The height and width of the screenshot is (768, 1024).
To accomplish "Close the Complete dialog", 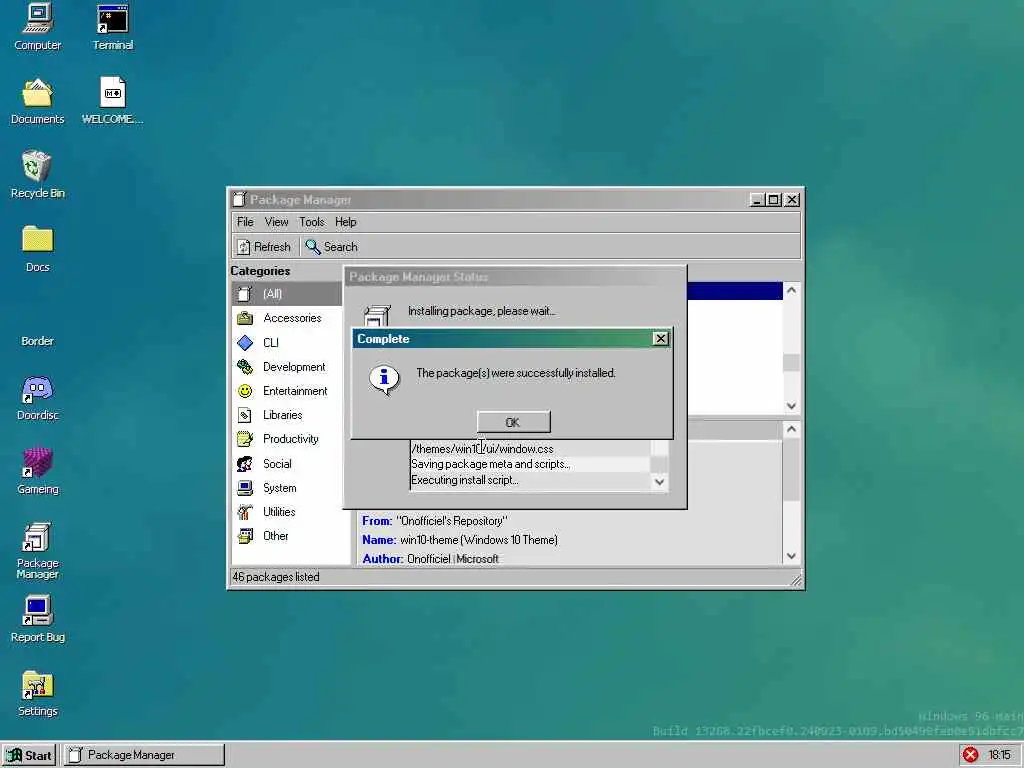I will tap(660, 338).
